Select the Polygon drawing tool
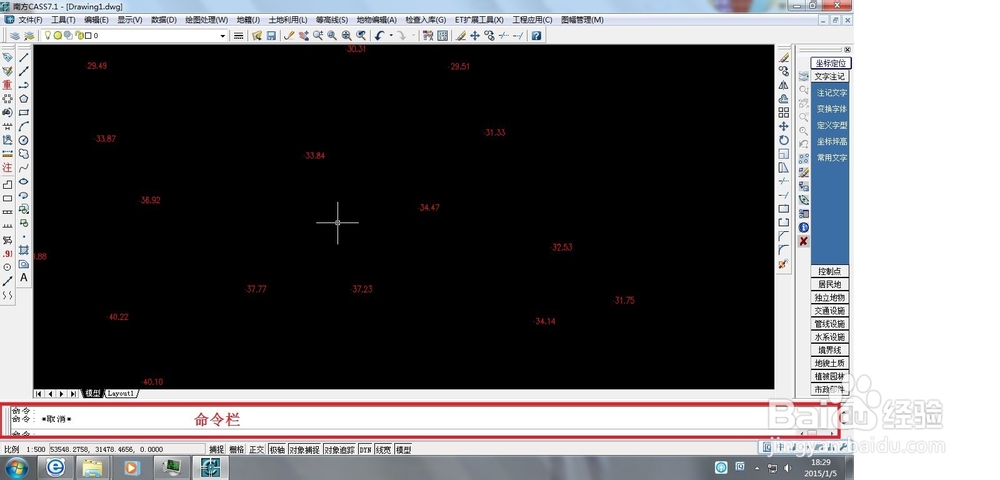 [24, 99]
